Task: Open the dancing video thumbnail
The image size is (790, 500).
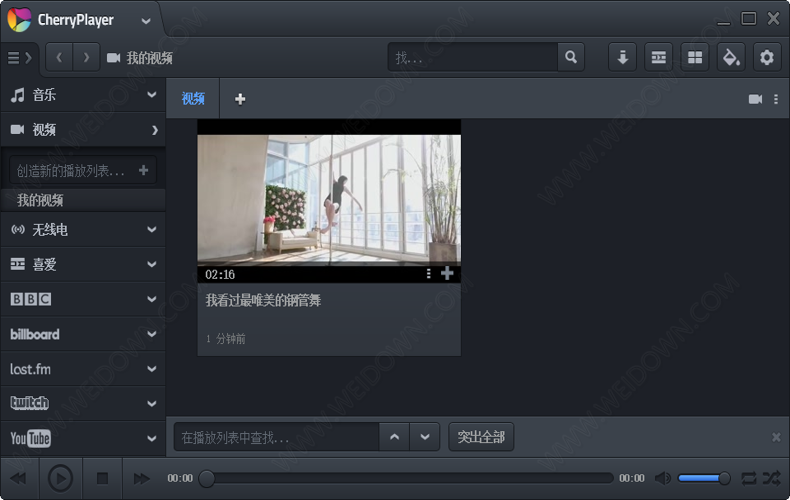Action: (329, 198)
